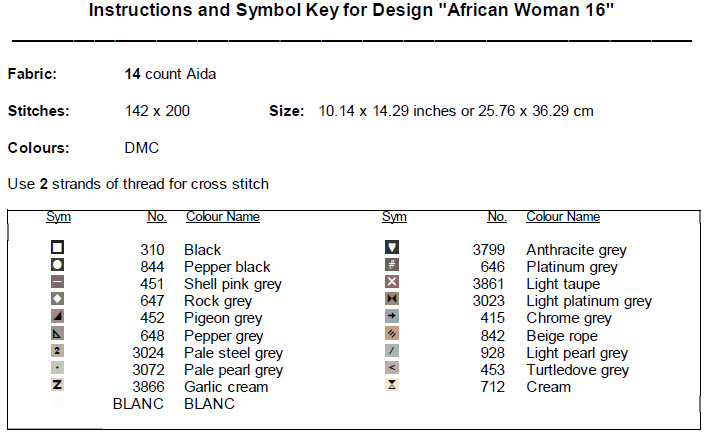Choose the Beige rope 842 colour swatch
This screenshot has height=435, width=709.
coord(392,334)
